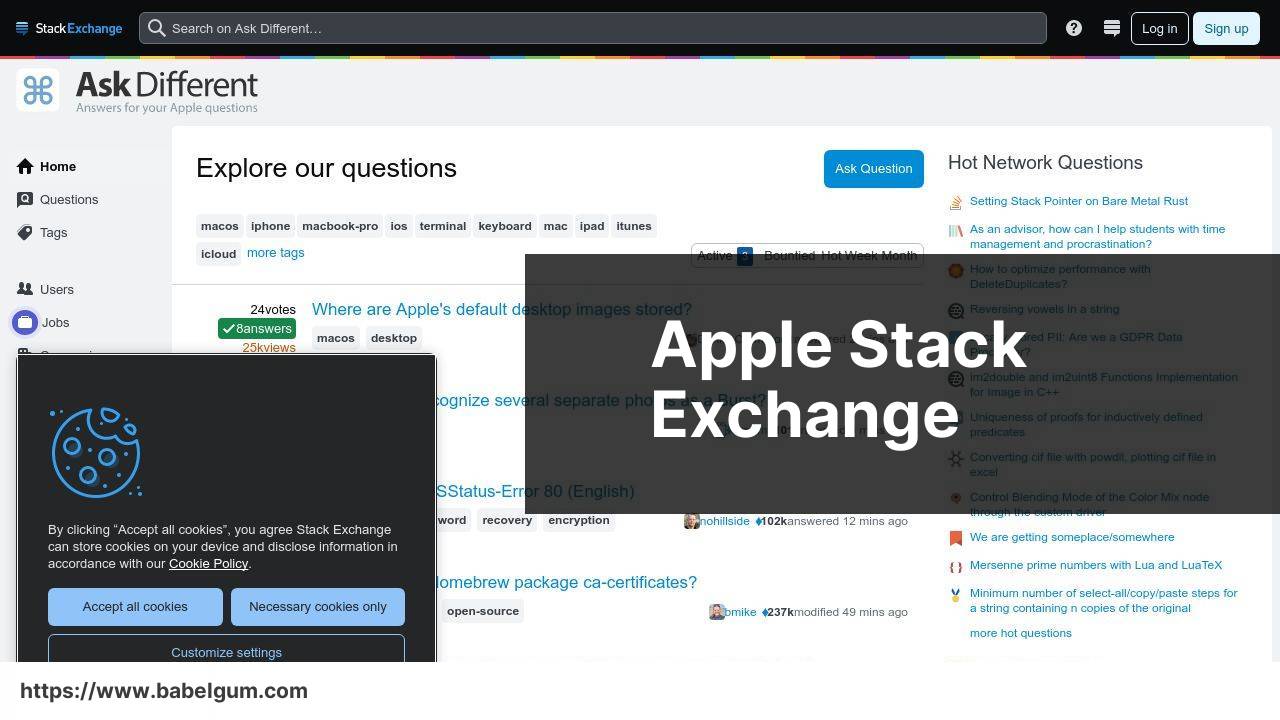Click nohillside's user avatar
This screenshot has height=720, width=1280.
691,521
